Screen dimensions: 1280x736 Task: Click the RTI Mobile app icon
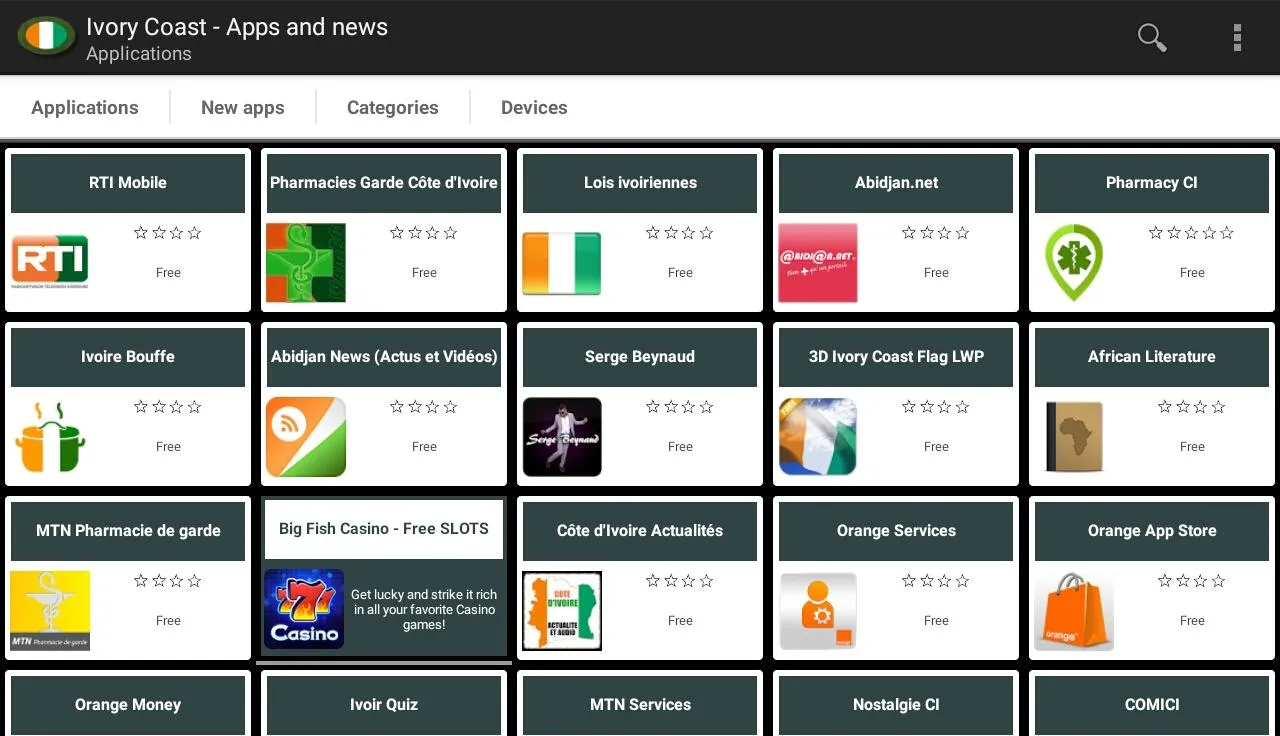pos(50,262)
